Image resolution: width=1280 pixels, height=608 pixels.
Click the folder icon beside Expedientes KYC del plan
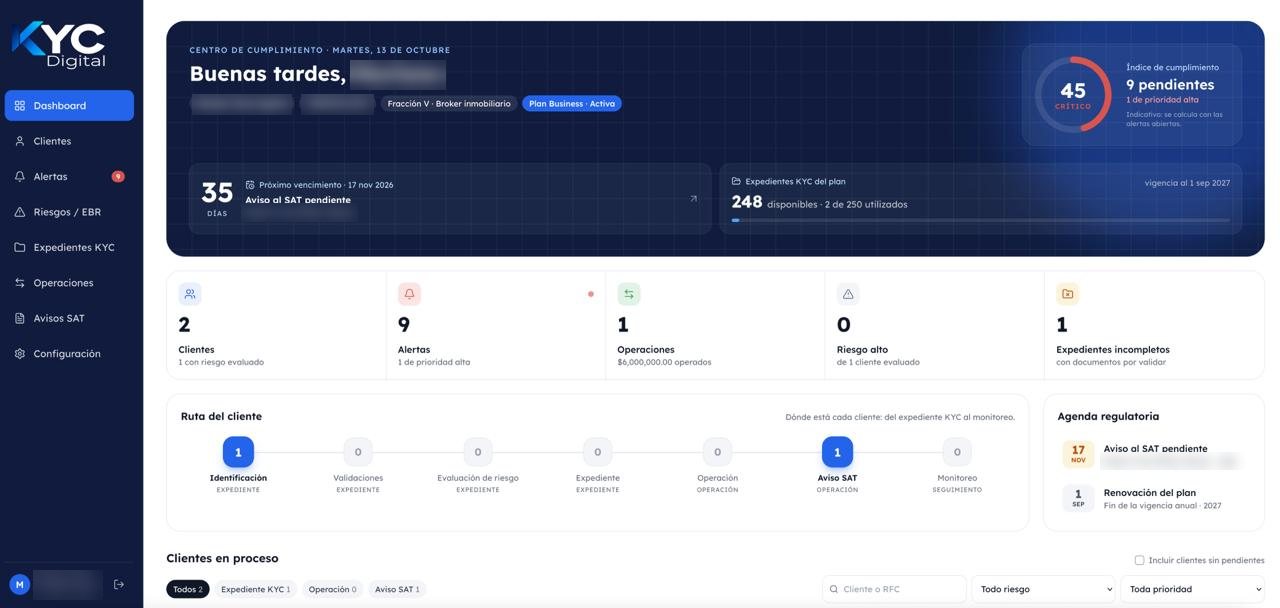(736, 182)
